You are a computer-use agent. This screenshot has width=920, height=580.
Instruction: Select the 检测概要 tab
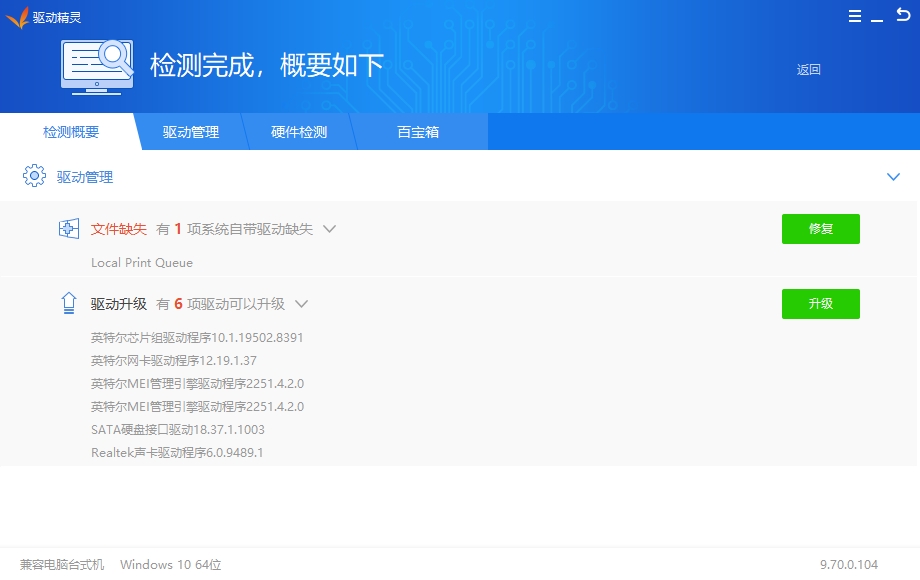70,131
